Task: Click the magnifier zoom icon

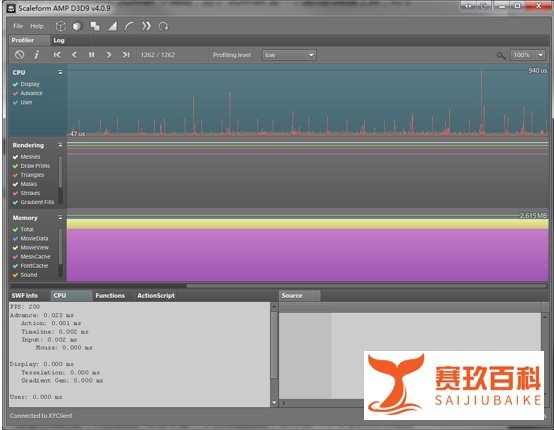Action: coord(501,55)
